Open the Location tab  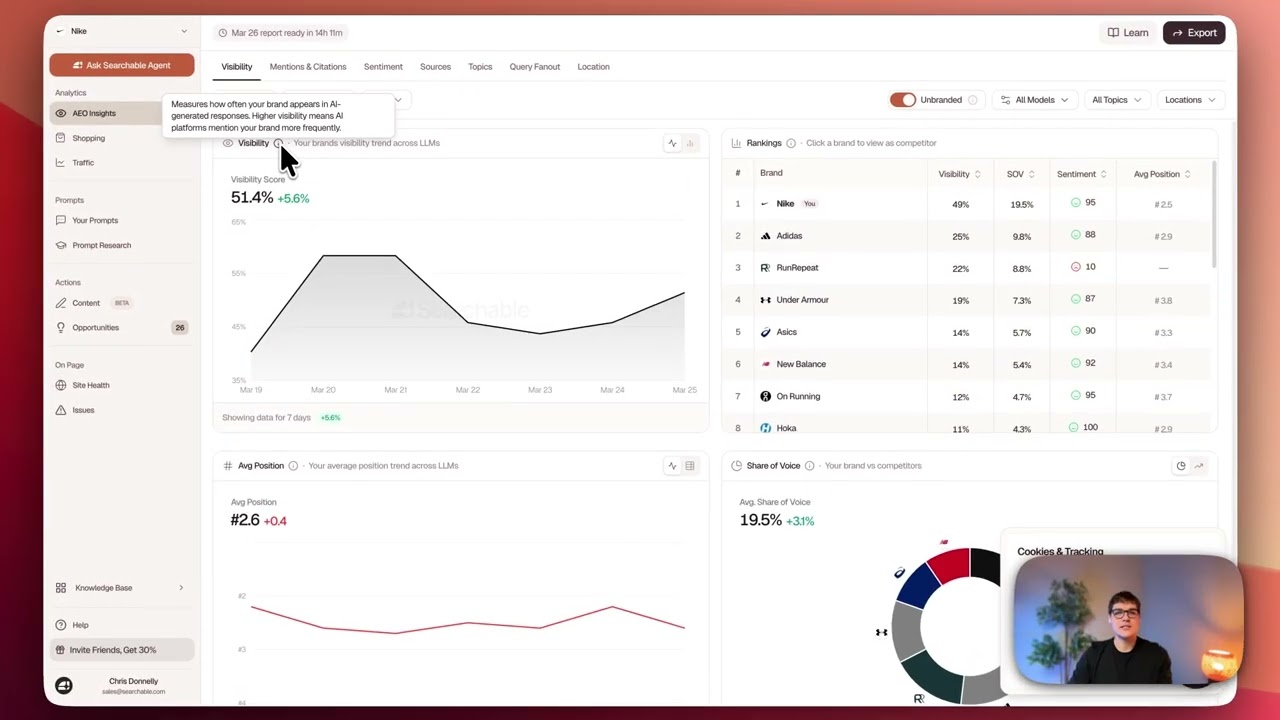593,67
